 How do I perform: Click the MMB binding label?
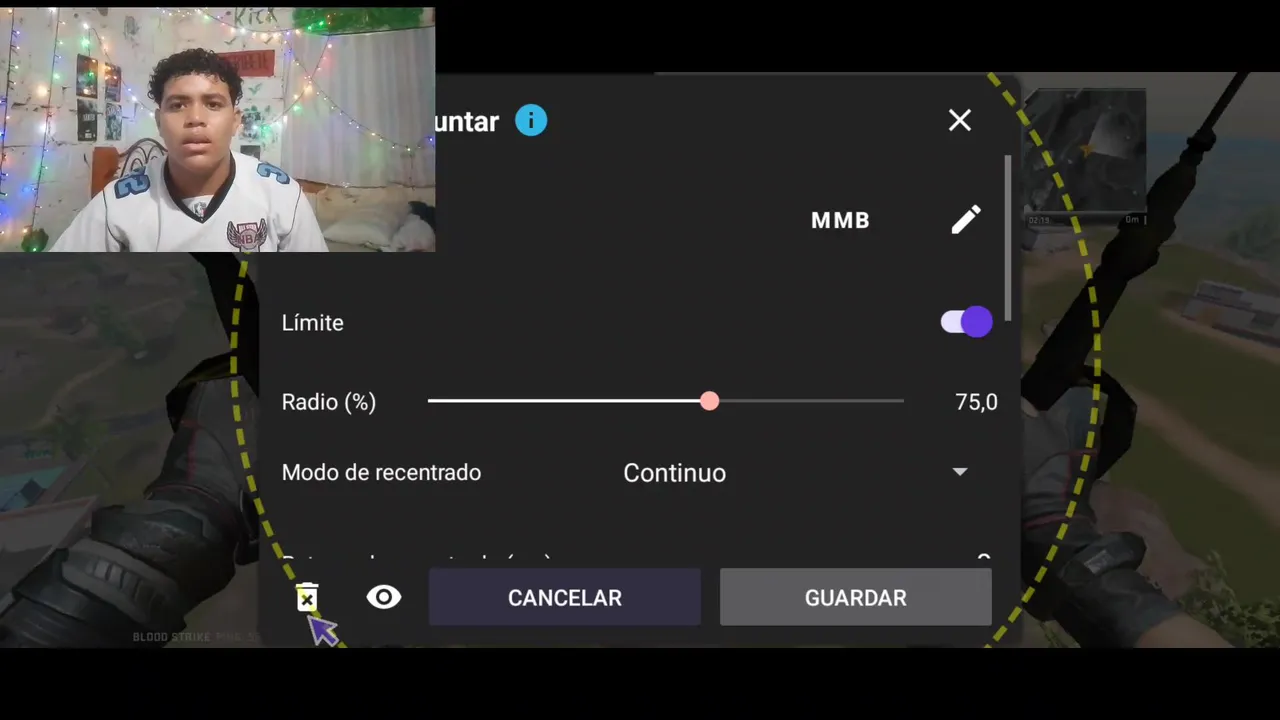tap(840, 220)
